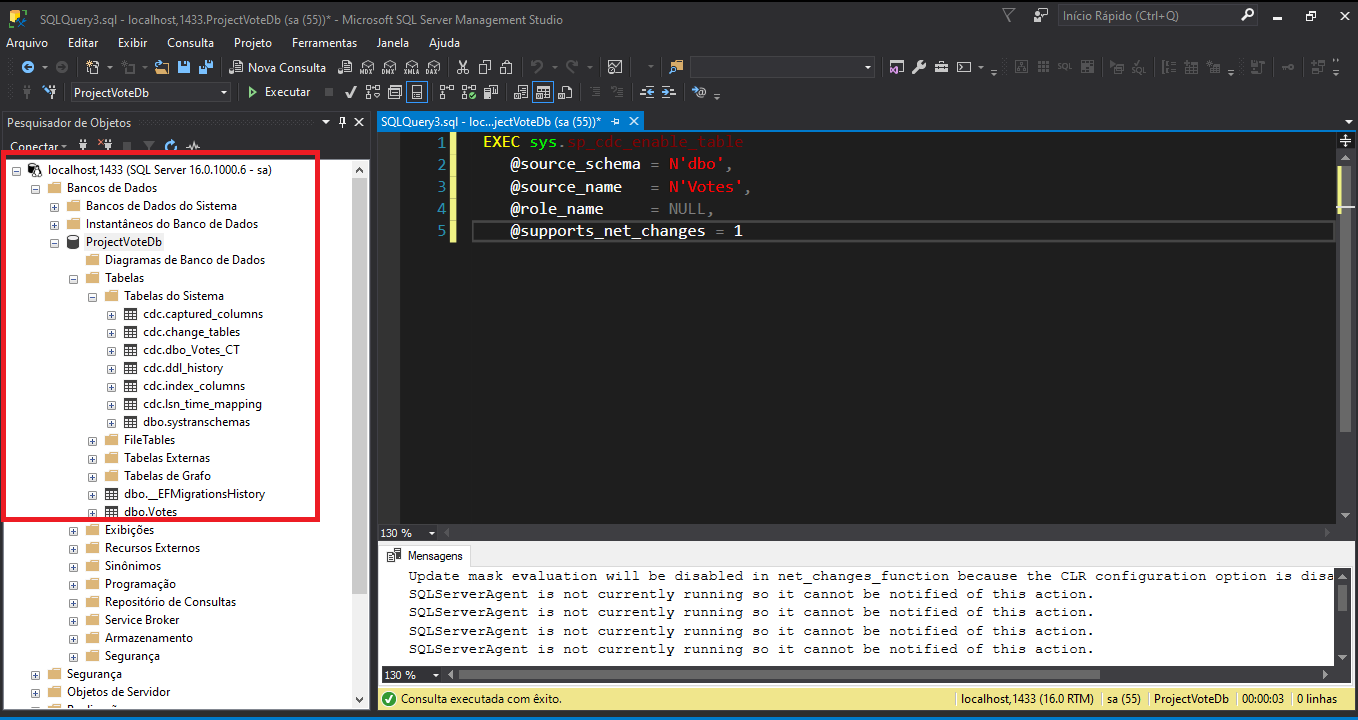Image resolution: width=1358 pixels, height=720 pixels.
Task: Select Results to Text option
Action: pos(520,92)
